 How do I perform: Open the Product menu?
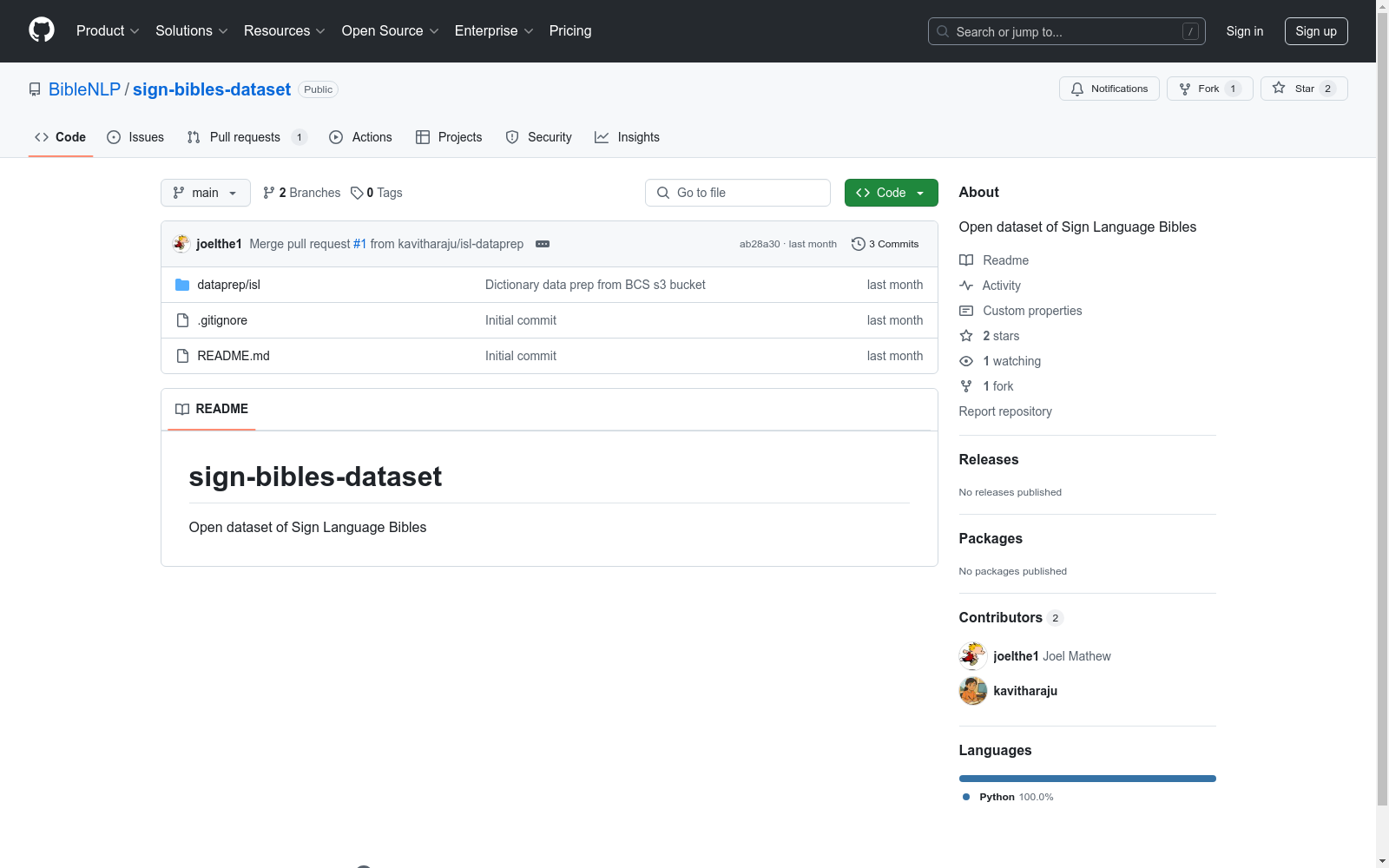(x=108, y=31)
